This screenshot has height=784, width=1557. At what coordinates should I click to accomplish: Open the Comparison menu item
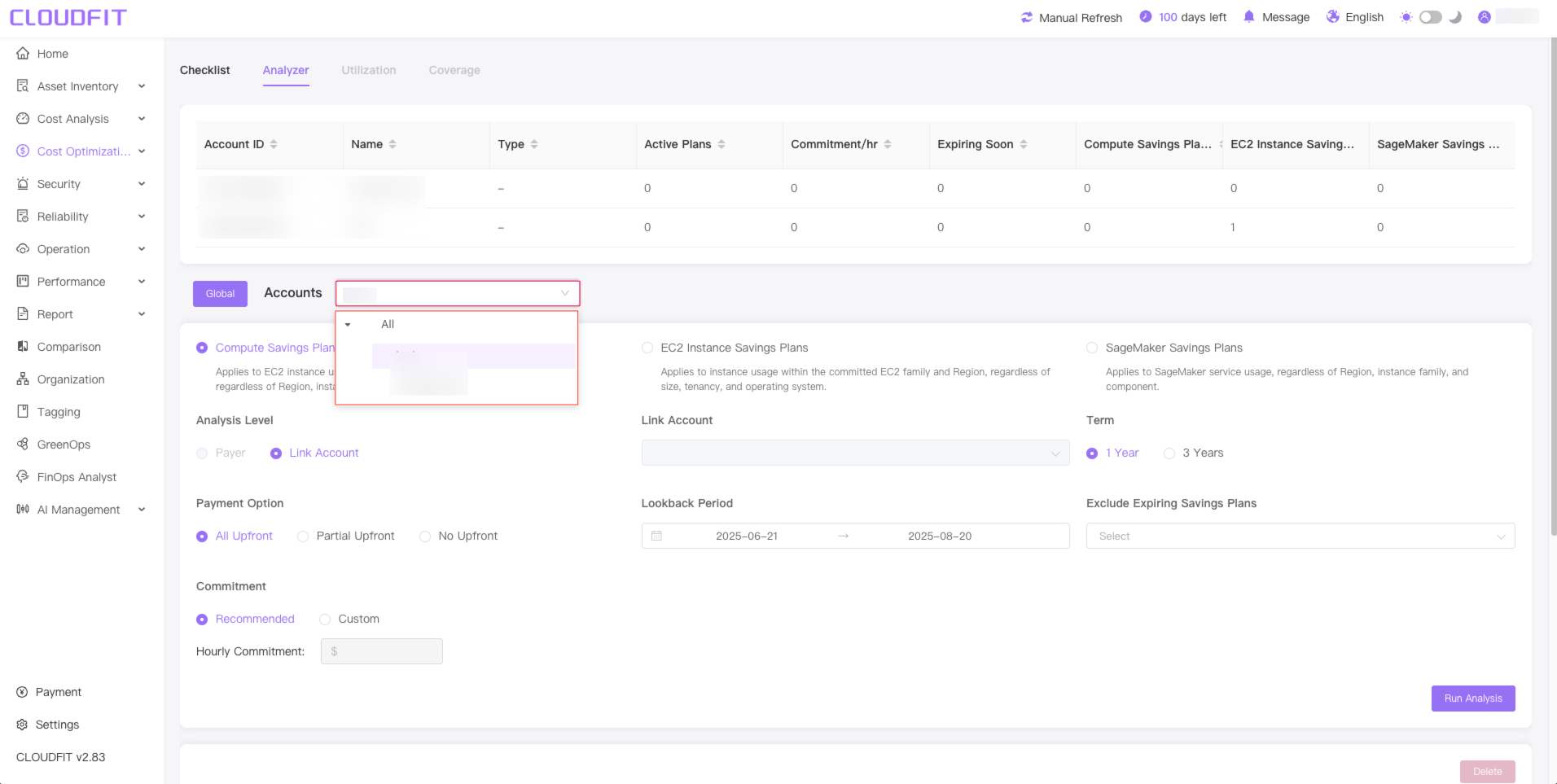[69, 347]
